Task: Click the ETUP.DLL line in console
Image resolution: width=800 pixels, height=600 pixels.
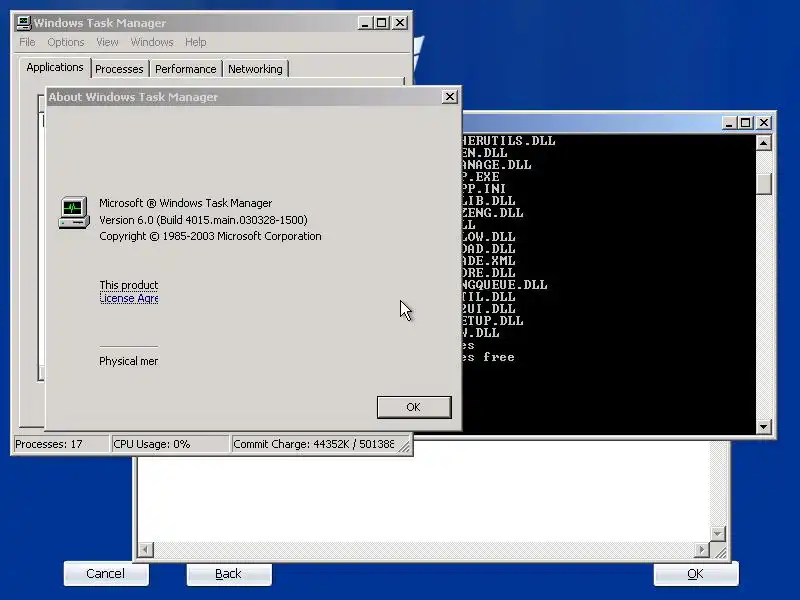Action: coord(492,321)
